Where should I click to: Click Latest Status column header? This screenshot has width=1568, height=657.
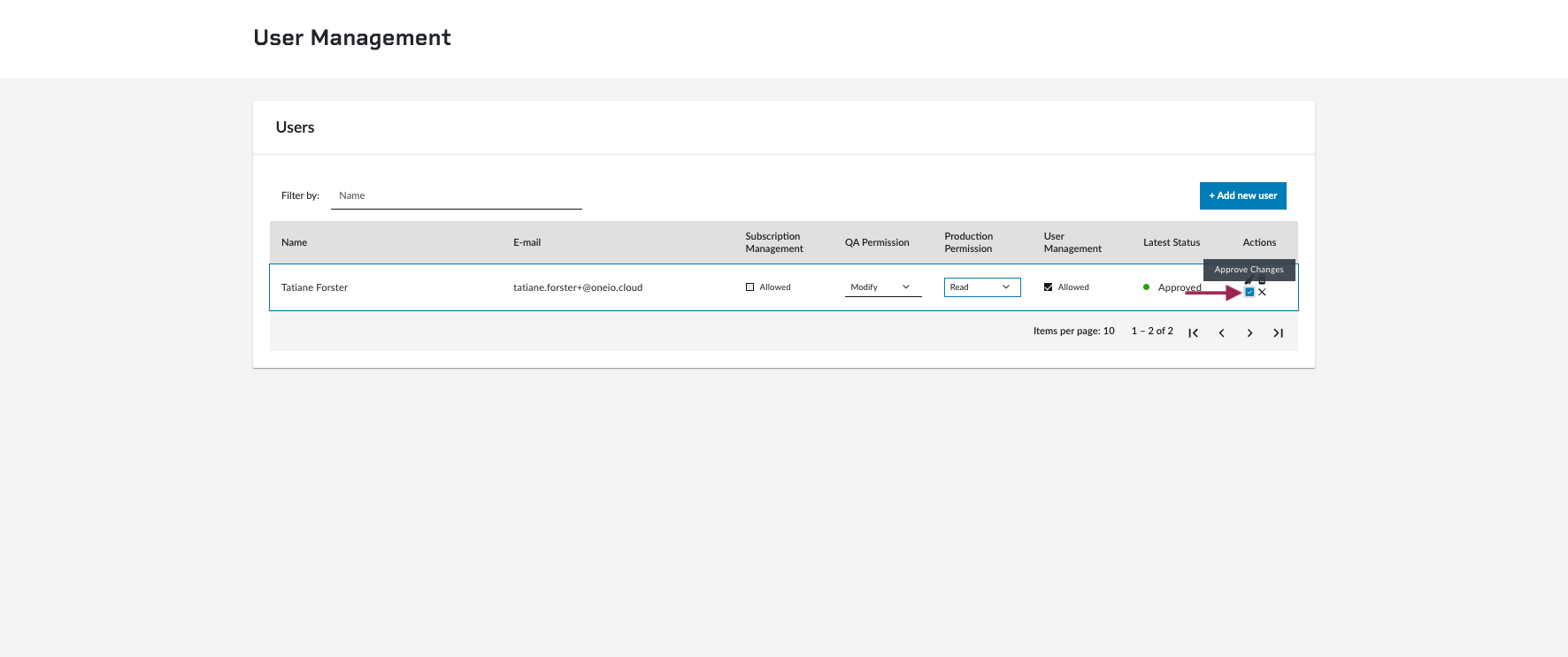1172,242
